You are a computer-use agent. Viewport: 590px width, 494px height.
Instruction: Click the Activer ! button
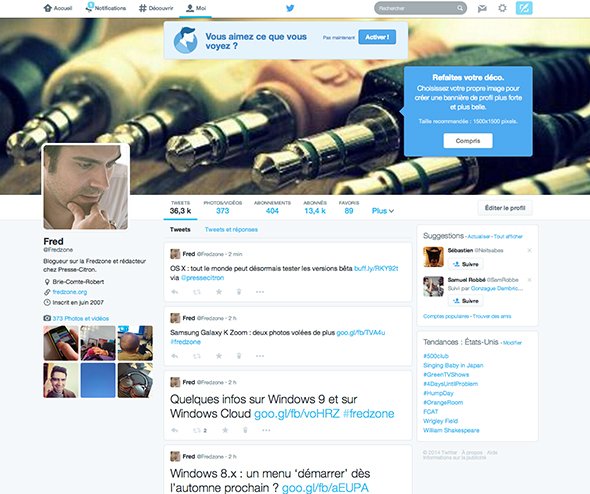point(377,37)
